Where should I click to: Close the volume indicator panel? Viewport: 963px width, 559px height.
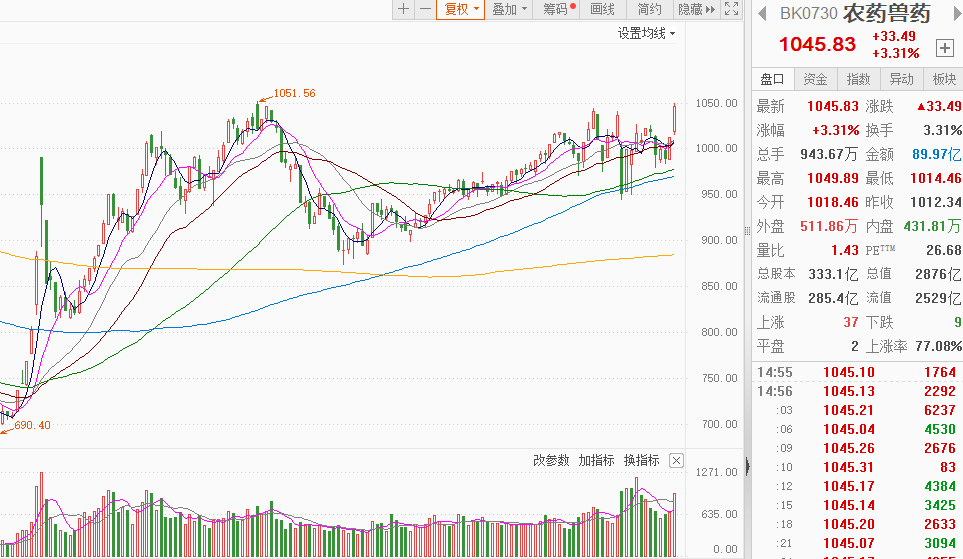point(677,461)
